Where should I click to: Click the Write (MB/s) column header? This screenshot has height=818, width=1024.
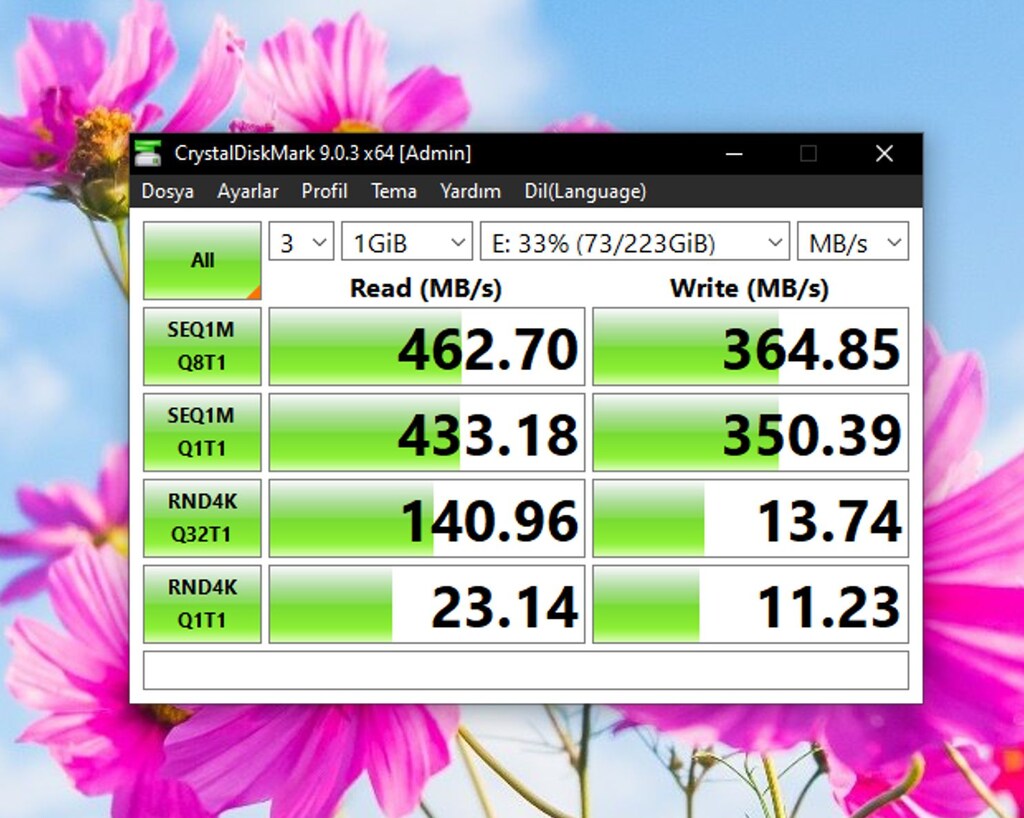coord(749,288)
